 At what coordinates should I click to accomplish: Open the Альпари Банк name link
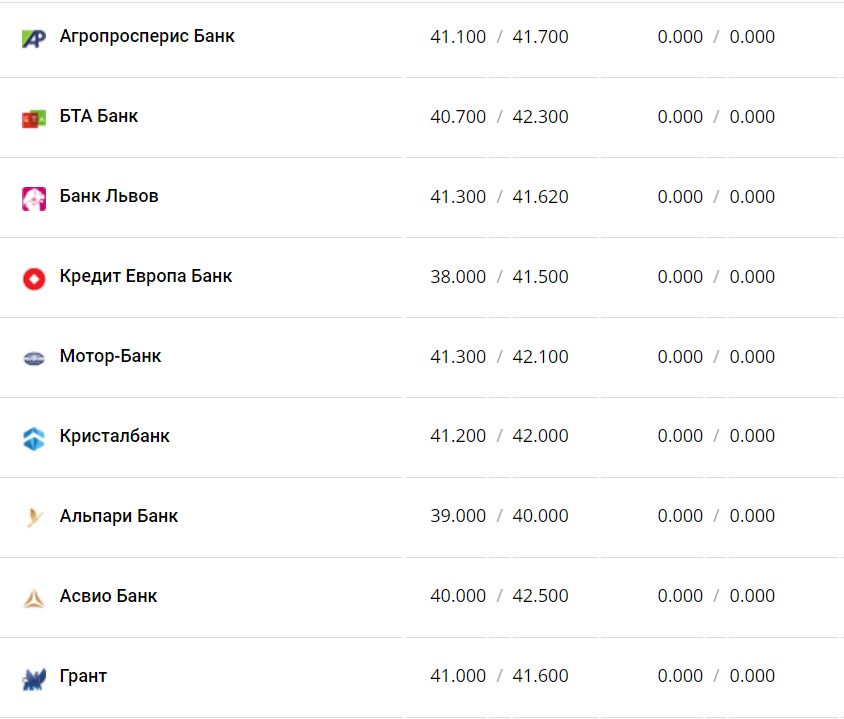click(x=119, y=516)
